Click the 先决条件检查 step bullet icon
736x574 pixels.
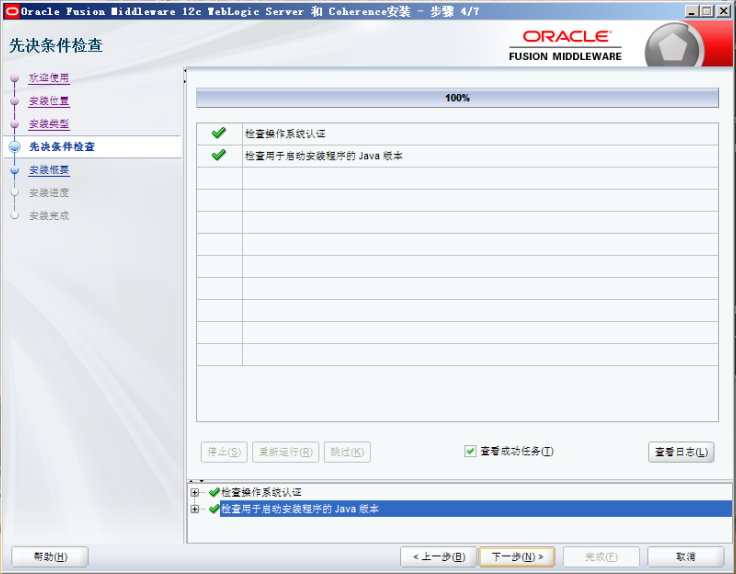(x=14, y=147)
